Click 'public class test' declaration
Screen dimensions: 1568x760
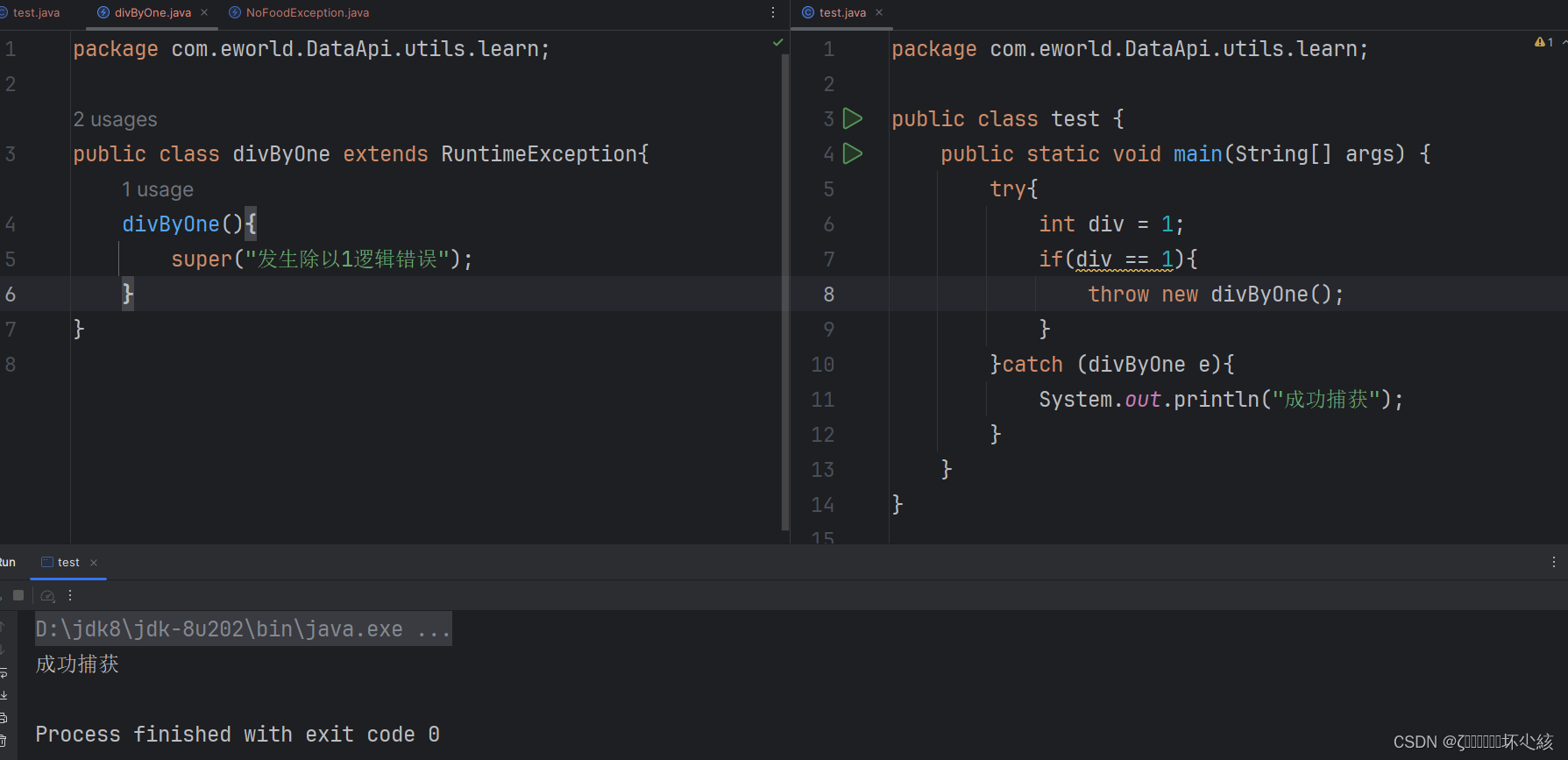pos(995,119)
